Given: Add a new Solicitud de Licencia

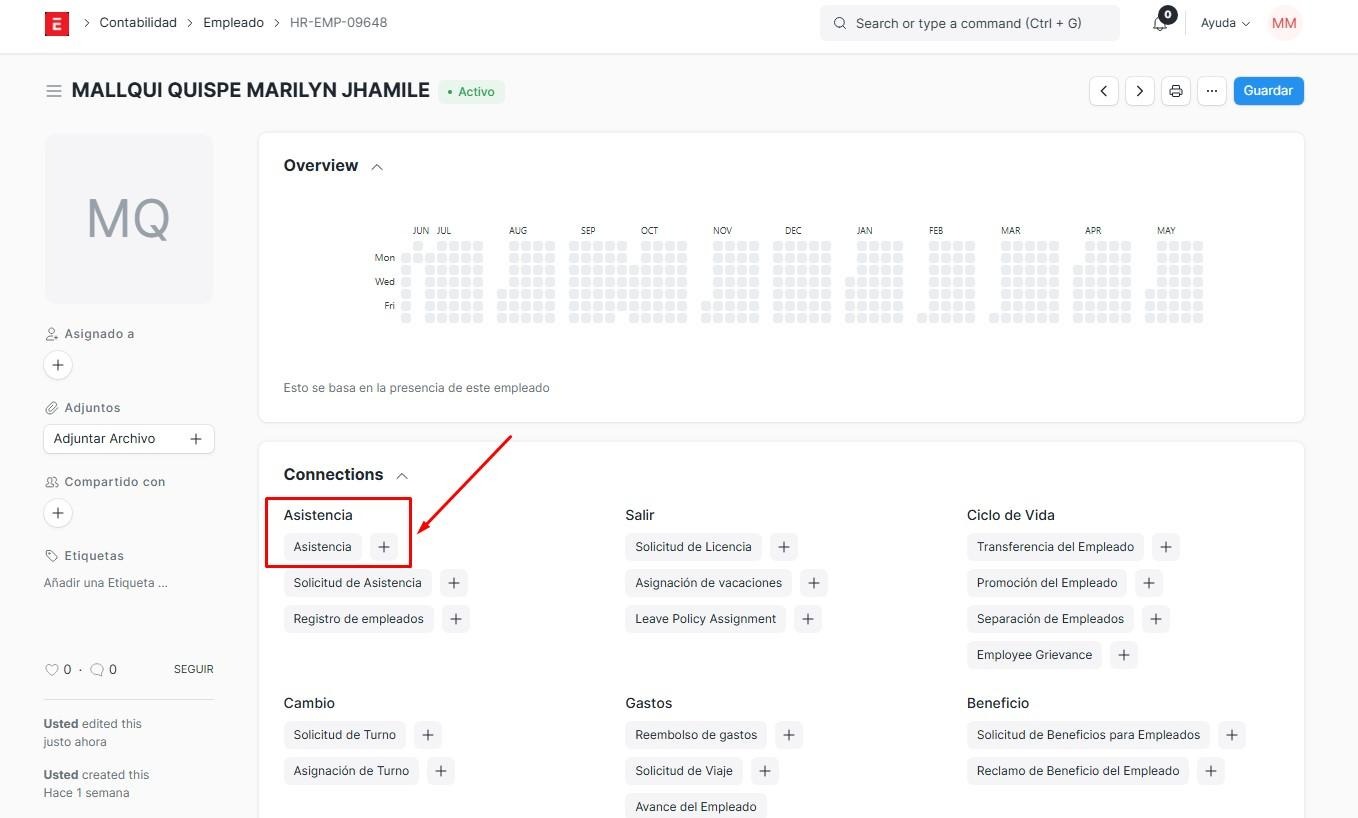Looking at the screenshot, I should [x=784, y=547].
